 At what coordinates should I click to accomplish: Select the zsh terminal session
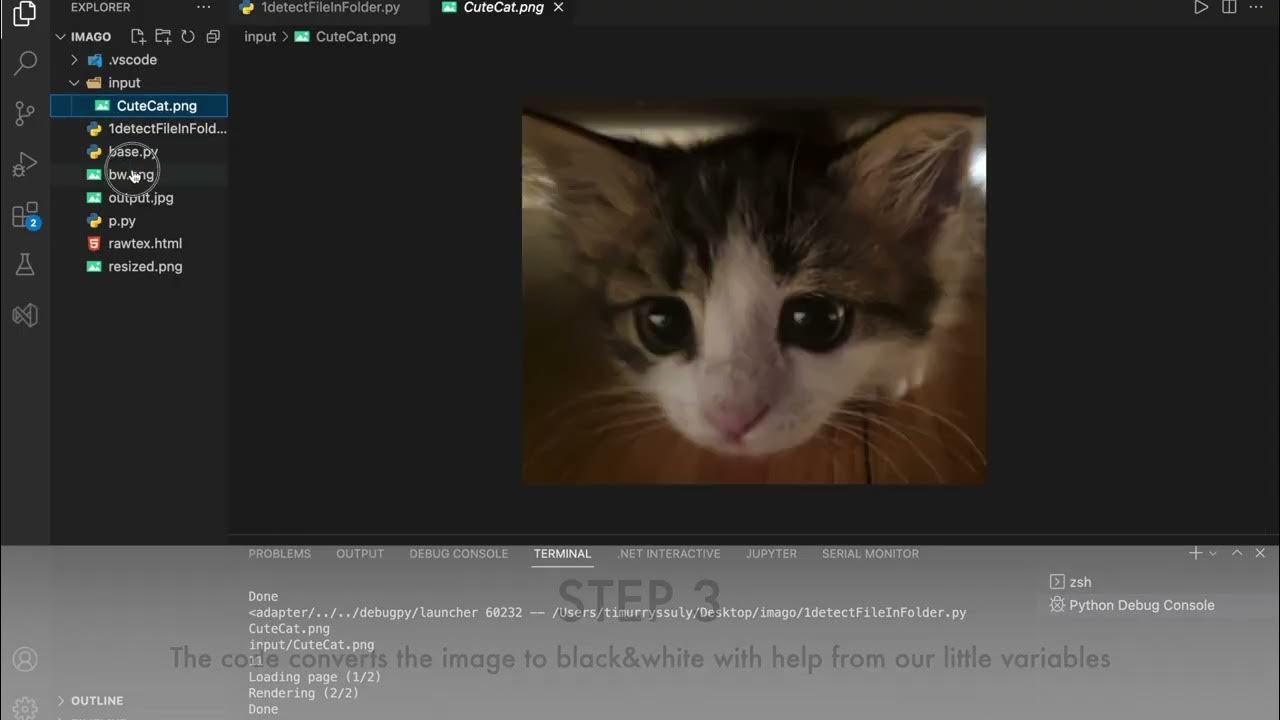1080,582
